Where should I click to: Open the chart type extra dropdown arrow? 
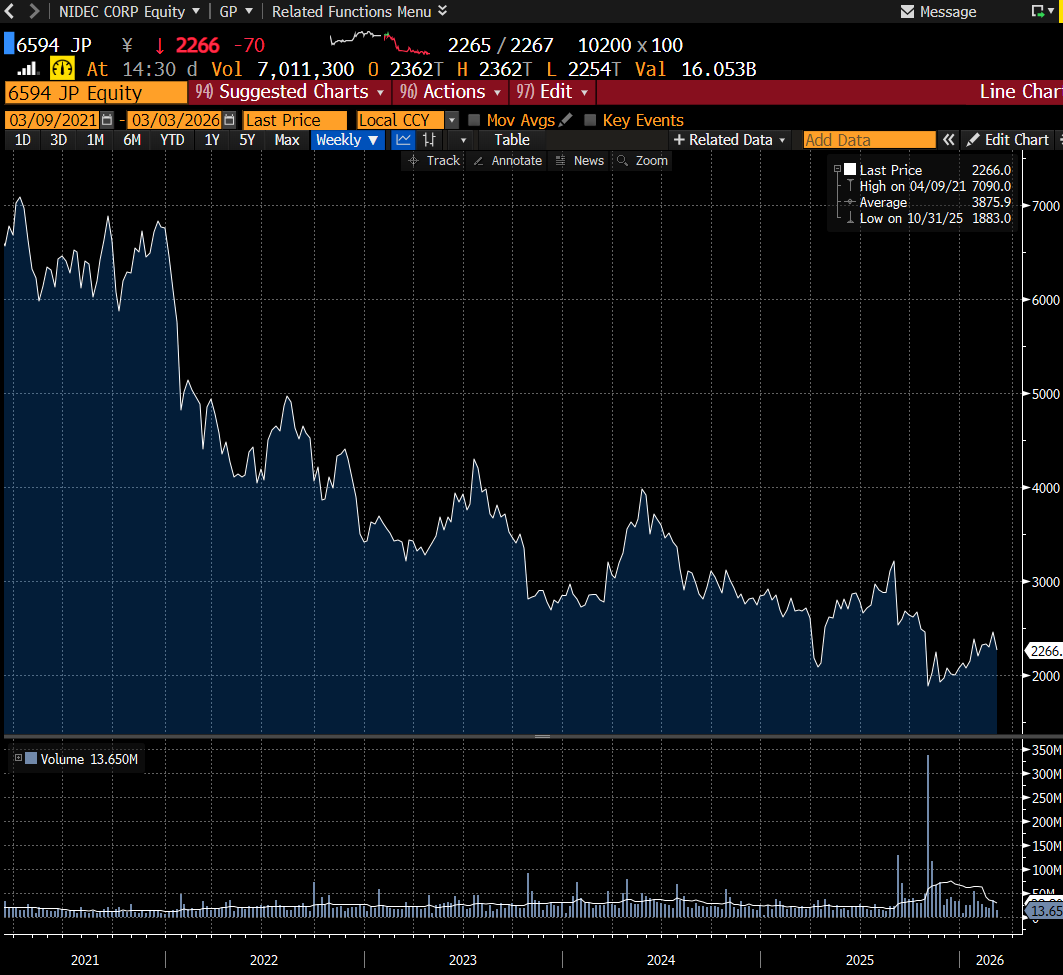click(x=464, y=140)
